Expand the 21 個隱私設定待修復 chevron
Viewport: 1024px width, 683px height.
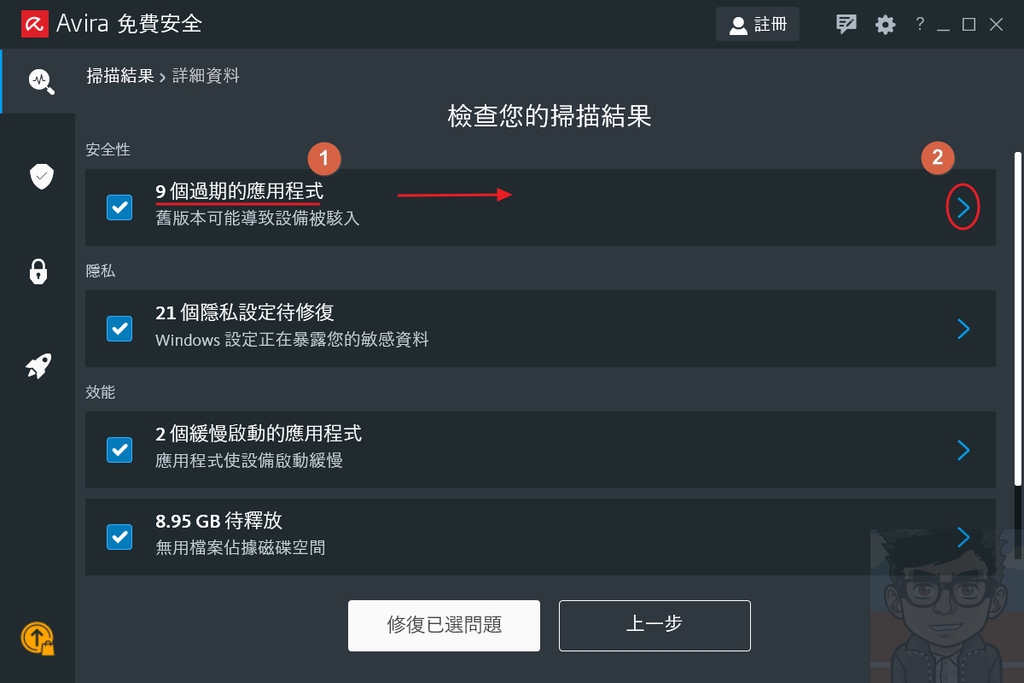[x=963, y=328]
